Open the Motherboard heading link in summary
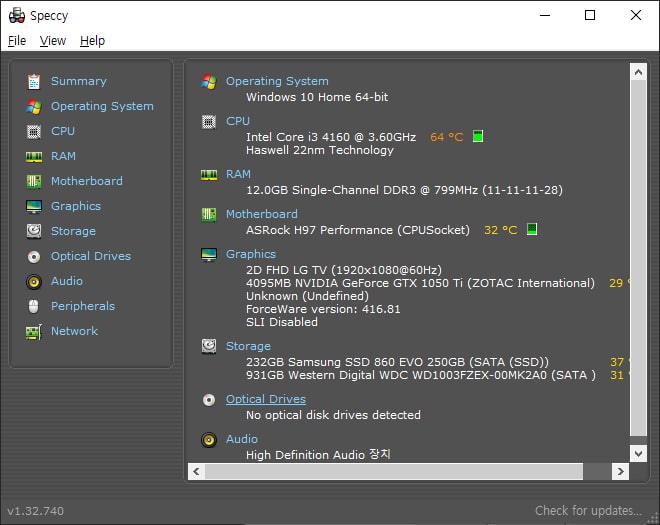The image size is (660, 525). click(x=261, y=214)
